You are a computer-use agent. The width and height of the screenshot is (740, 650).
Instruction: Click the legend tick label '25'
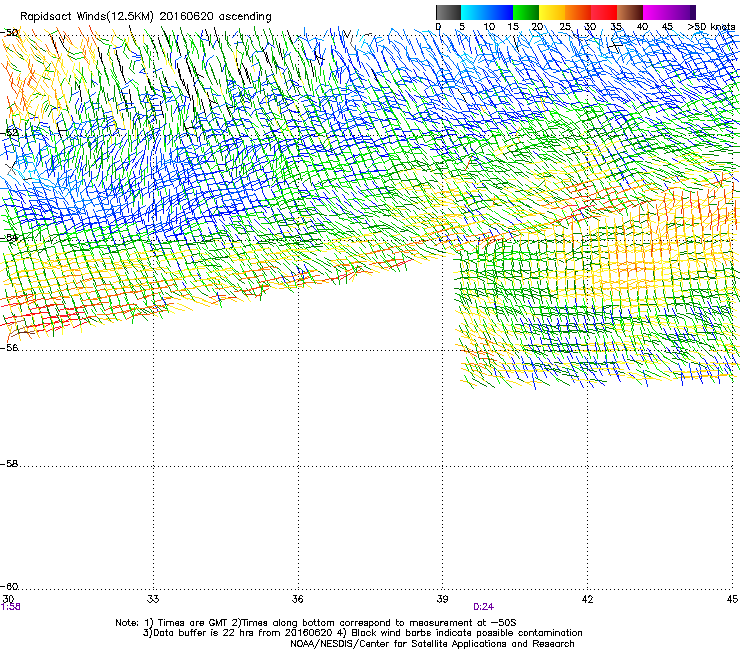565,27
